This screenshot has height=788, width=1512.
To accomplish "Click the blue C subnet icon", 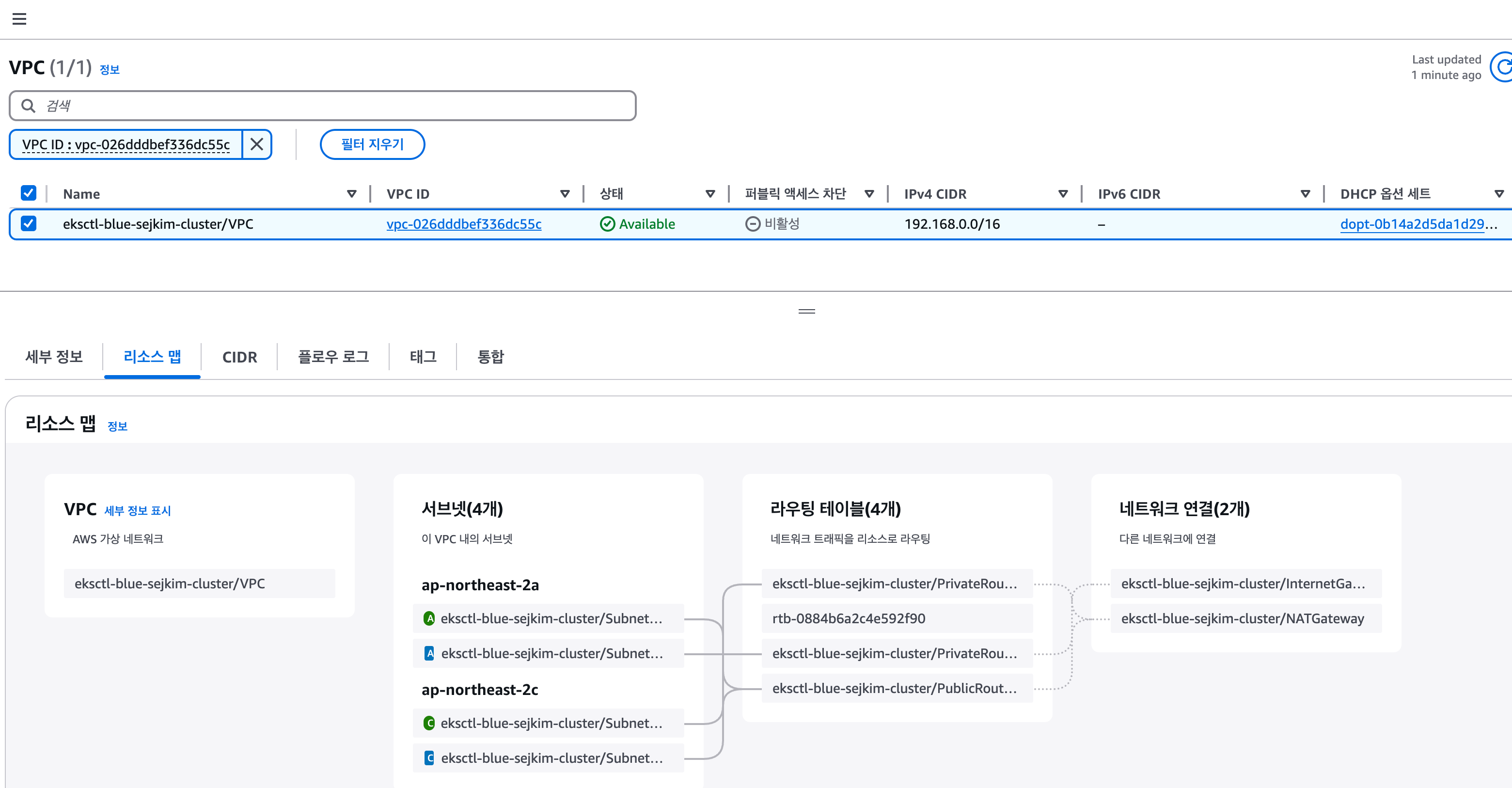I will pos(429,757).
